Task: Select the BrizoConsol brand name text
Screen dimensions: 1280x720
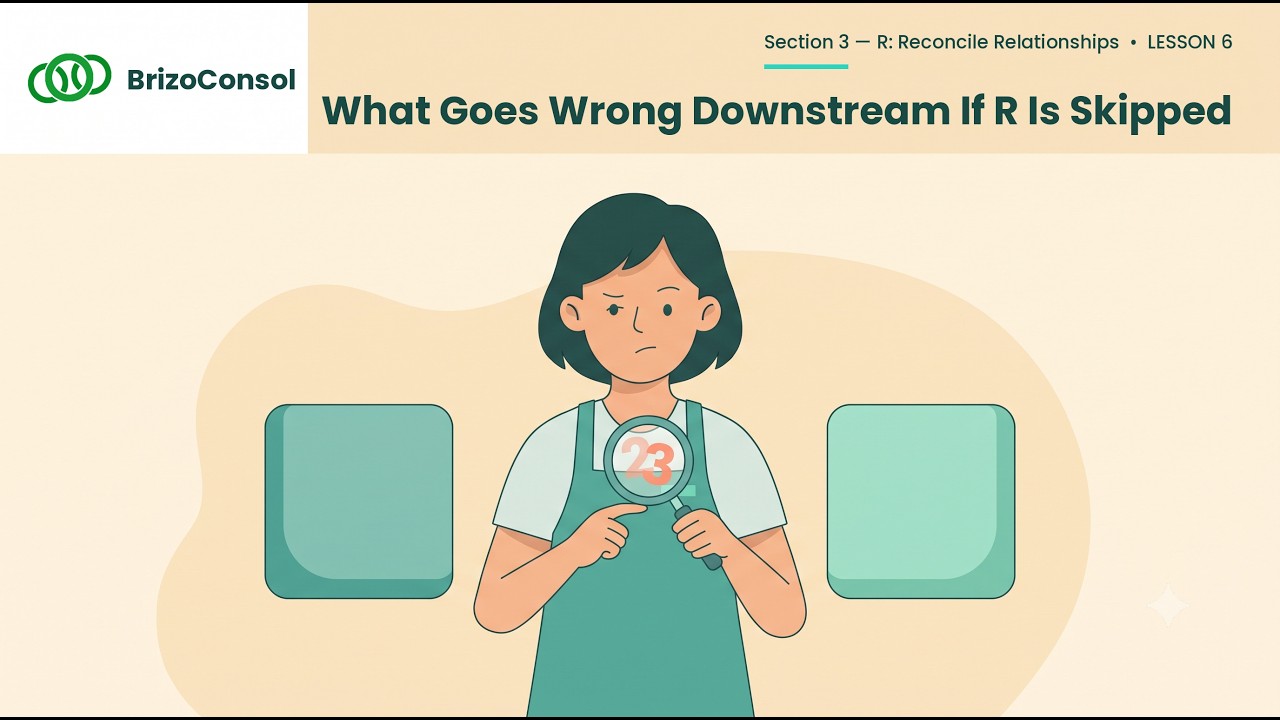Action: click(212, 79)
